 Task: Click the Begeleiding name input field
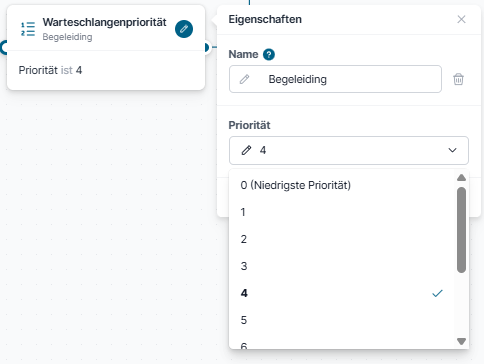[335, 79]
